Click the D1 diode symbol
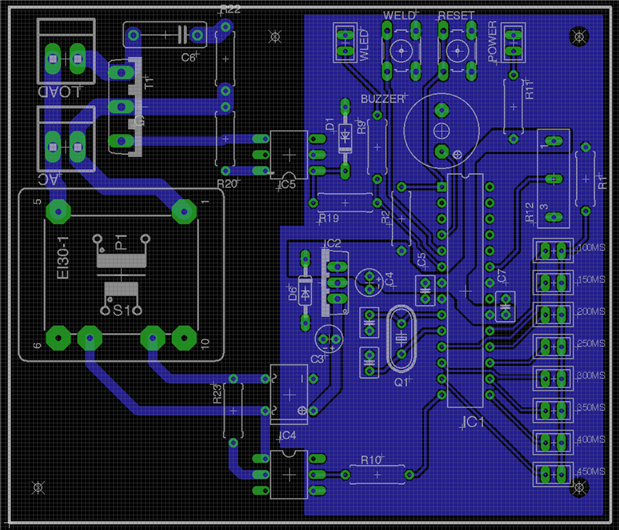The width and height of the screenshot is (619, 530). [x=345, y=139]
